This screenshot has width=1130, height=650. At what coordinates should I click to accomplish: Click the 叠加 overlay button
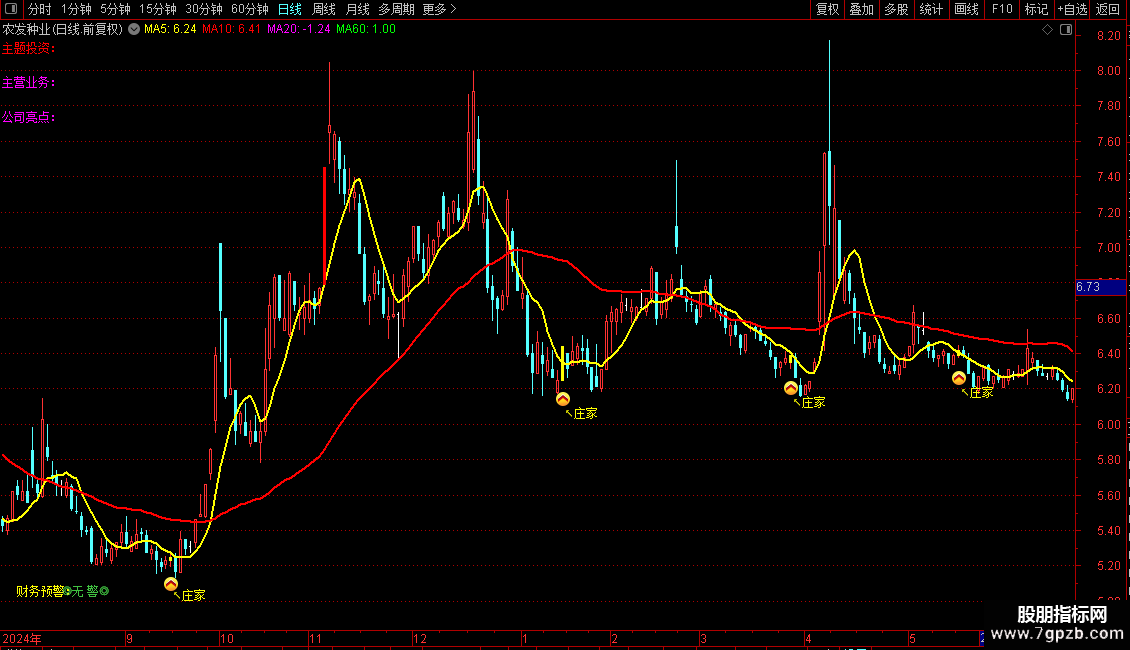[861, 9]
